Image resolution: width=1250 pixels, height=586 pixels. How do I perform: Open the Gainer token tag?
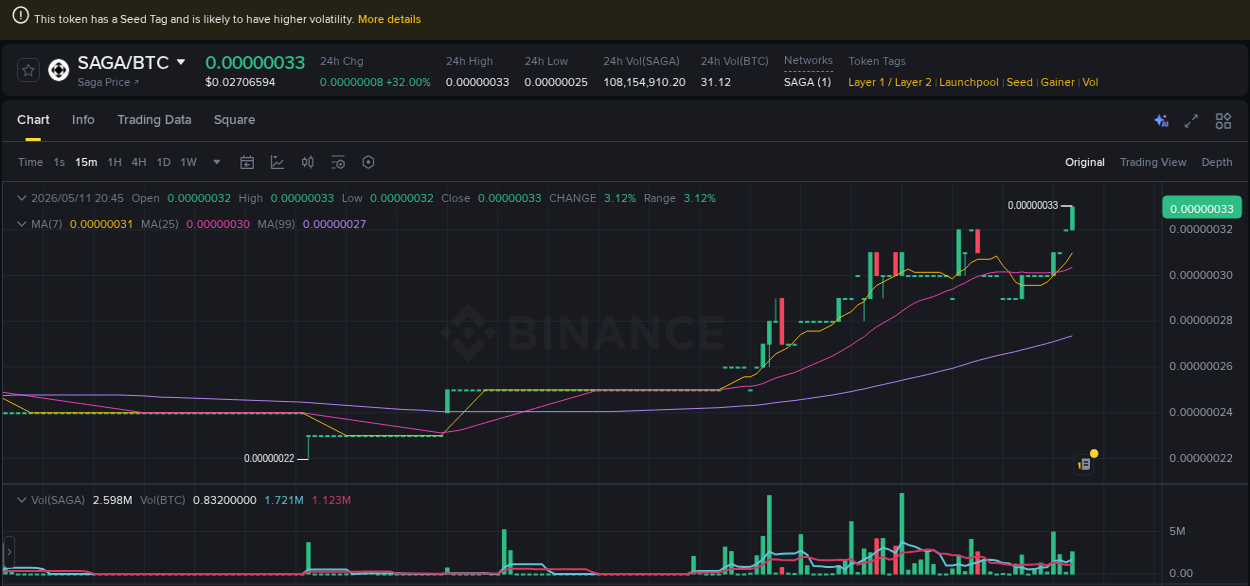(x=1058, y=82)
